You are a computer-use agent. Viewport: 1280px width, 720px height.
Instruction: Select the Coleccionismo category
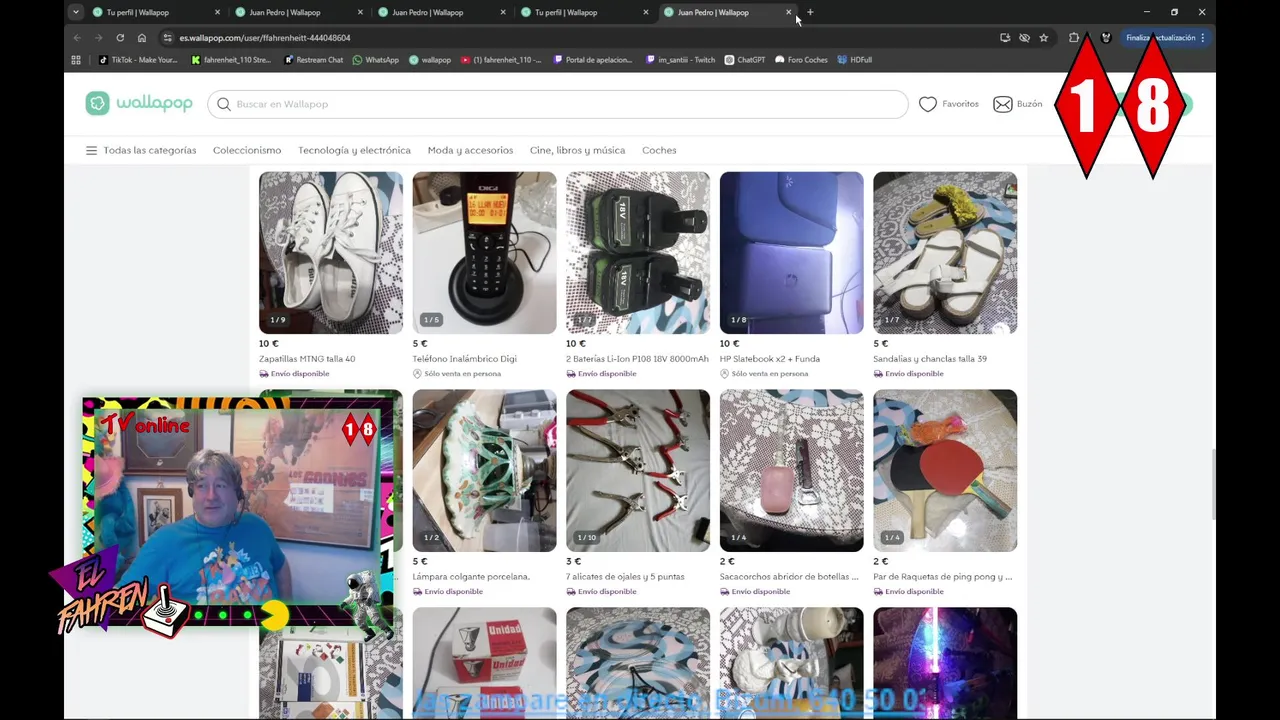(x=247, y=150)
